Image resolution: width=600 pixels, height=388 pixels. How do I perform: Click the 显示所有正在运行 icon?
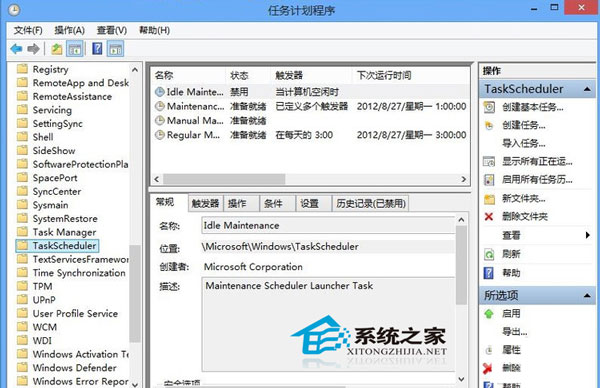point(489,161)
